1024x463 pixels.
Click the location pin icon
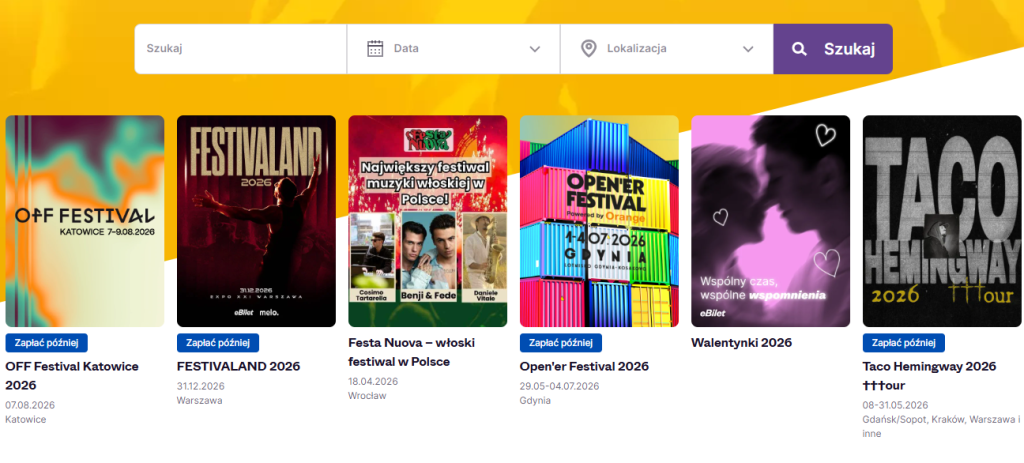coord(589,48)
